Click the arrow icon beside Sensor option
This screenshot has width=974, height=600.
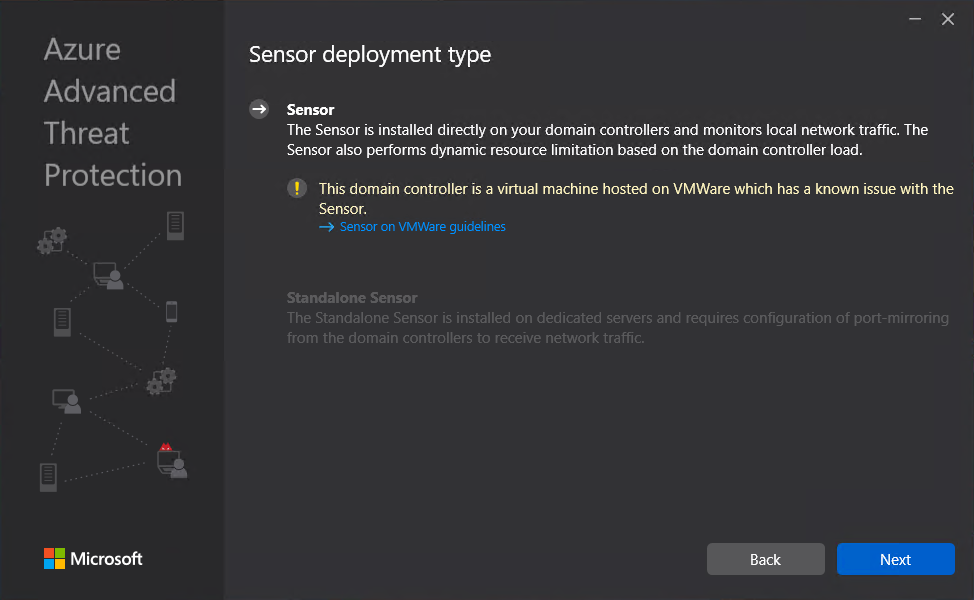pos(259,110)
